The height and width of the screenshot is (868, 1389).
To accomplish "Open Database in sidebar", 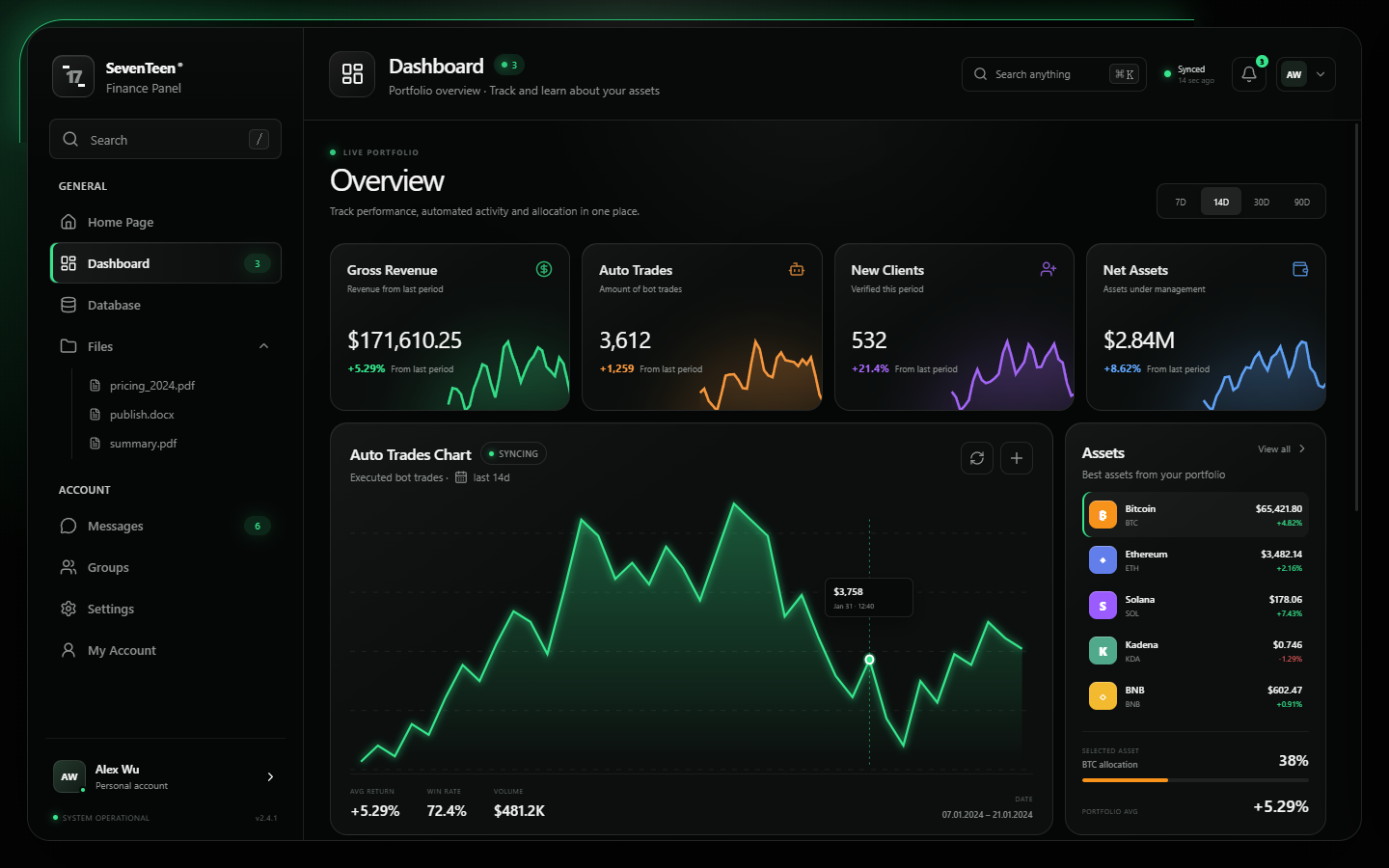I will pos(165,305).
